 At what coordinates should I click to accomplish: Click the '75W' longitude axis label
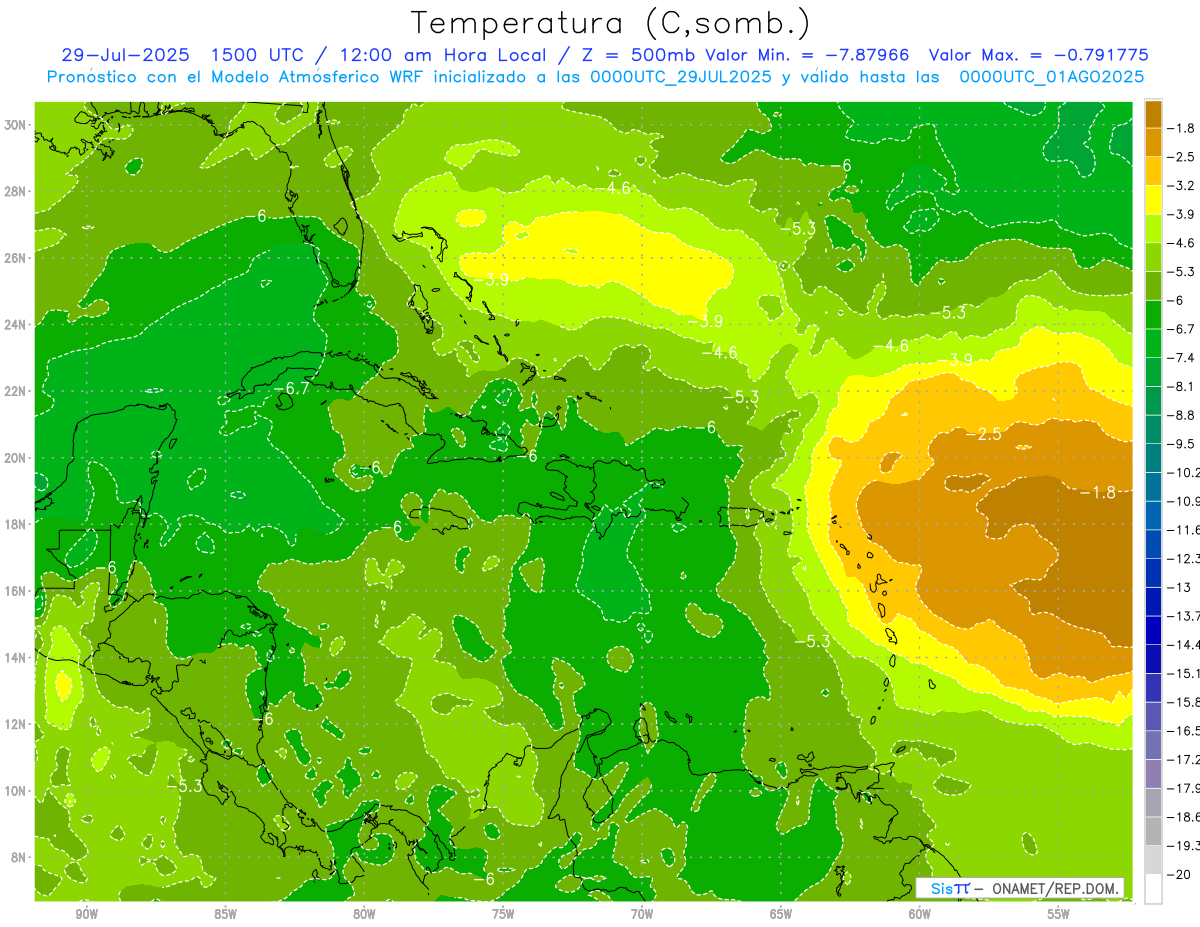click(503, 914)
